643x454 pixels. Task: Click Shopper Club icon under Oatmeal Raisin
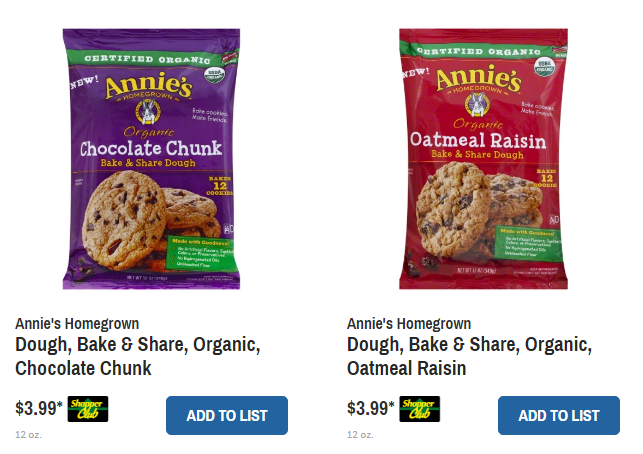pyautogui.click(x=420, y=409)
